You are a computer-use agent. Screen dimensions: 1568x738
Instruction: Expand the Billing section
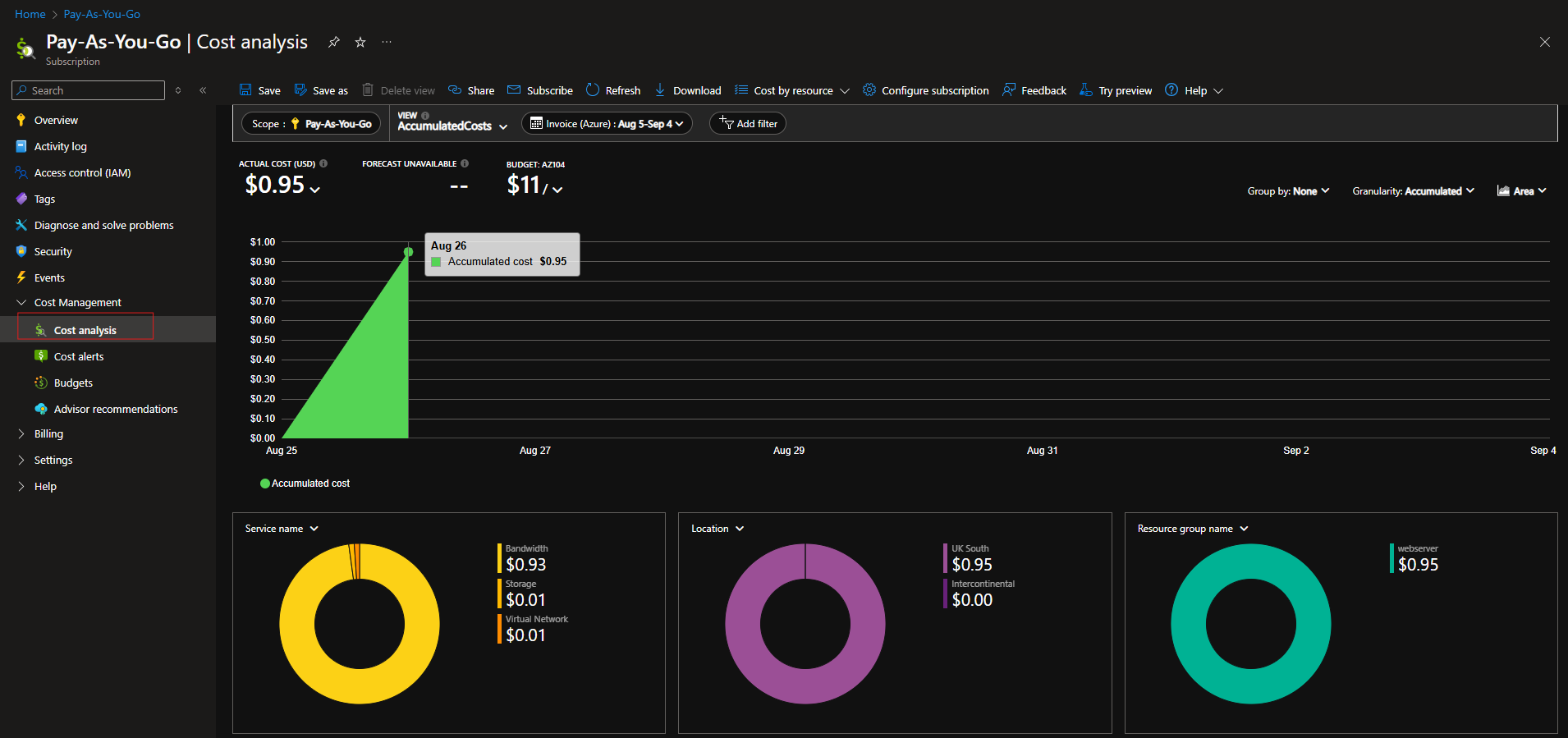click(48, 433)
